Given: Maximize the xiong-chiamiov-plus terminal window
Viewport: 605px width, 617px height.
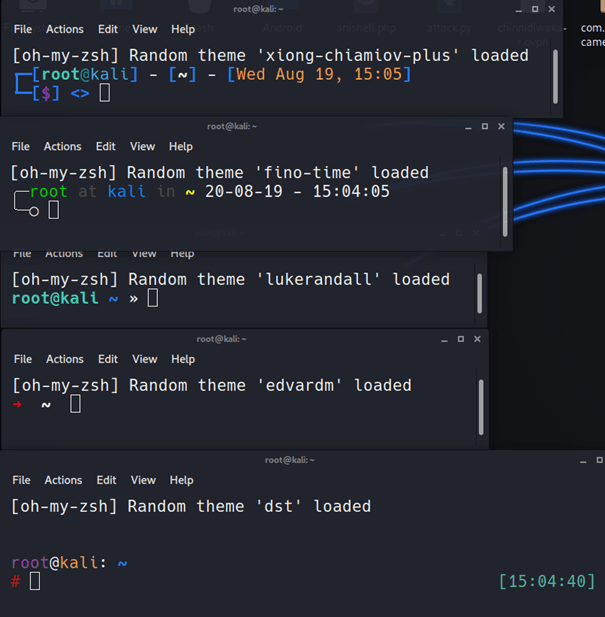Looking at the screenshot, I should (x=535, y=9).
